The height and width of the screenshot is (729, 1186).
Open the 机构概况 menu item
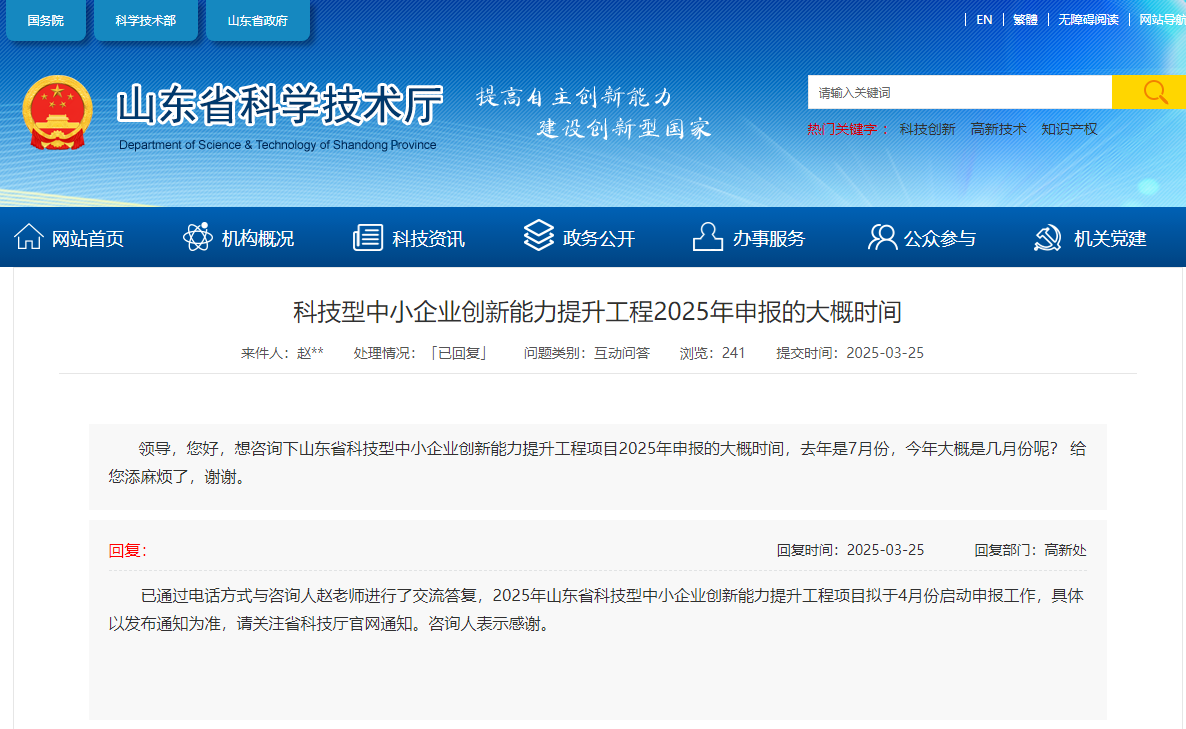pos(258,239)
